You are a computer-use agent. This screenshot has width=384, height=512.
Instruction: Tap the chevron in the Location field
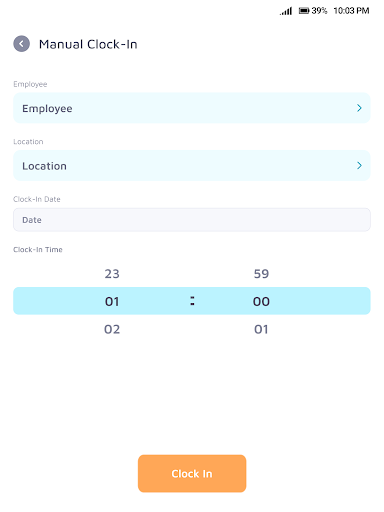tap(359, 165)
